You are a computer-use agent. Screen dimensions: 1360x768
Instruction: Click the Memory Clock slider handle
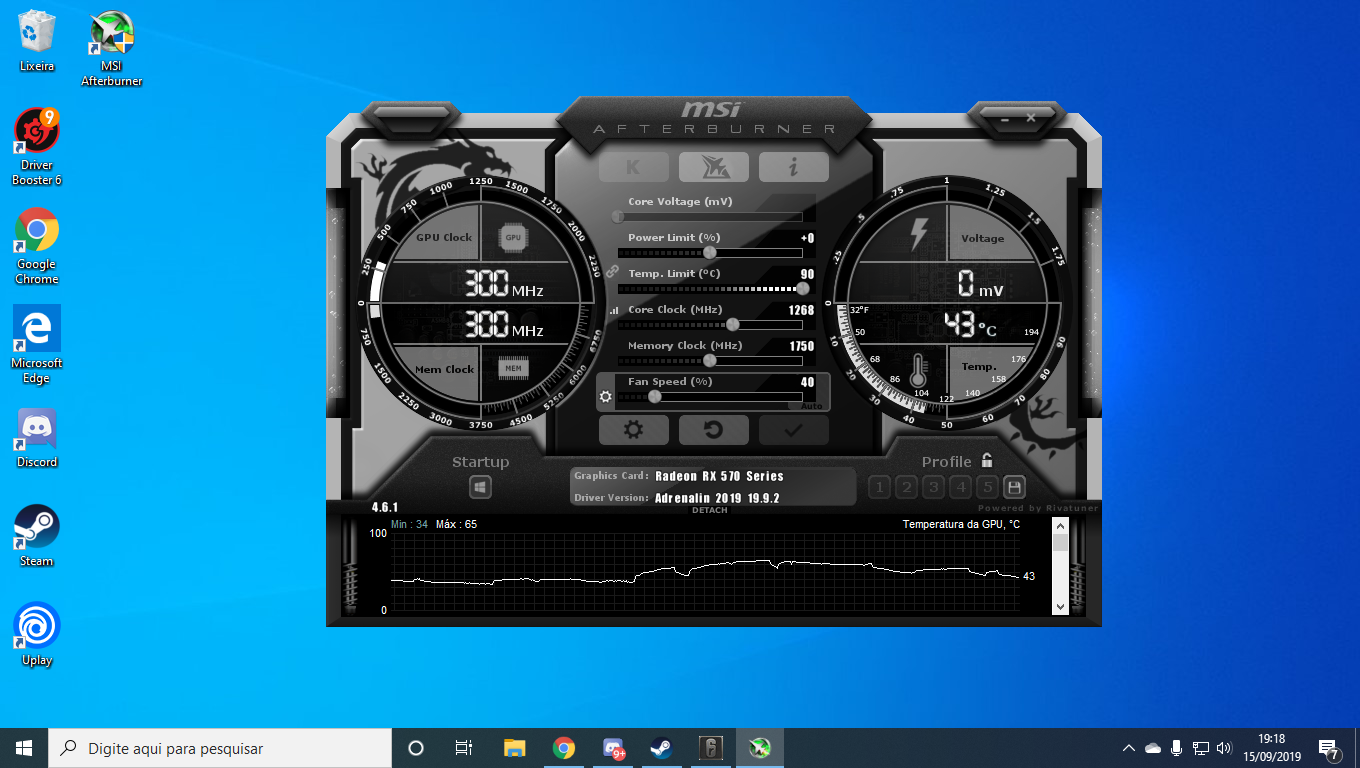click(710, 360)
